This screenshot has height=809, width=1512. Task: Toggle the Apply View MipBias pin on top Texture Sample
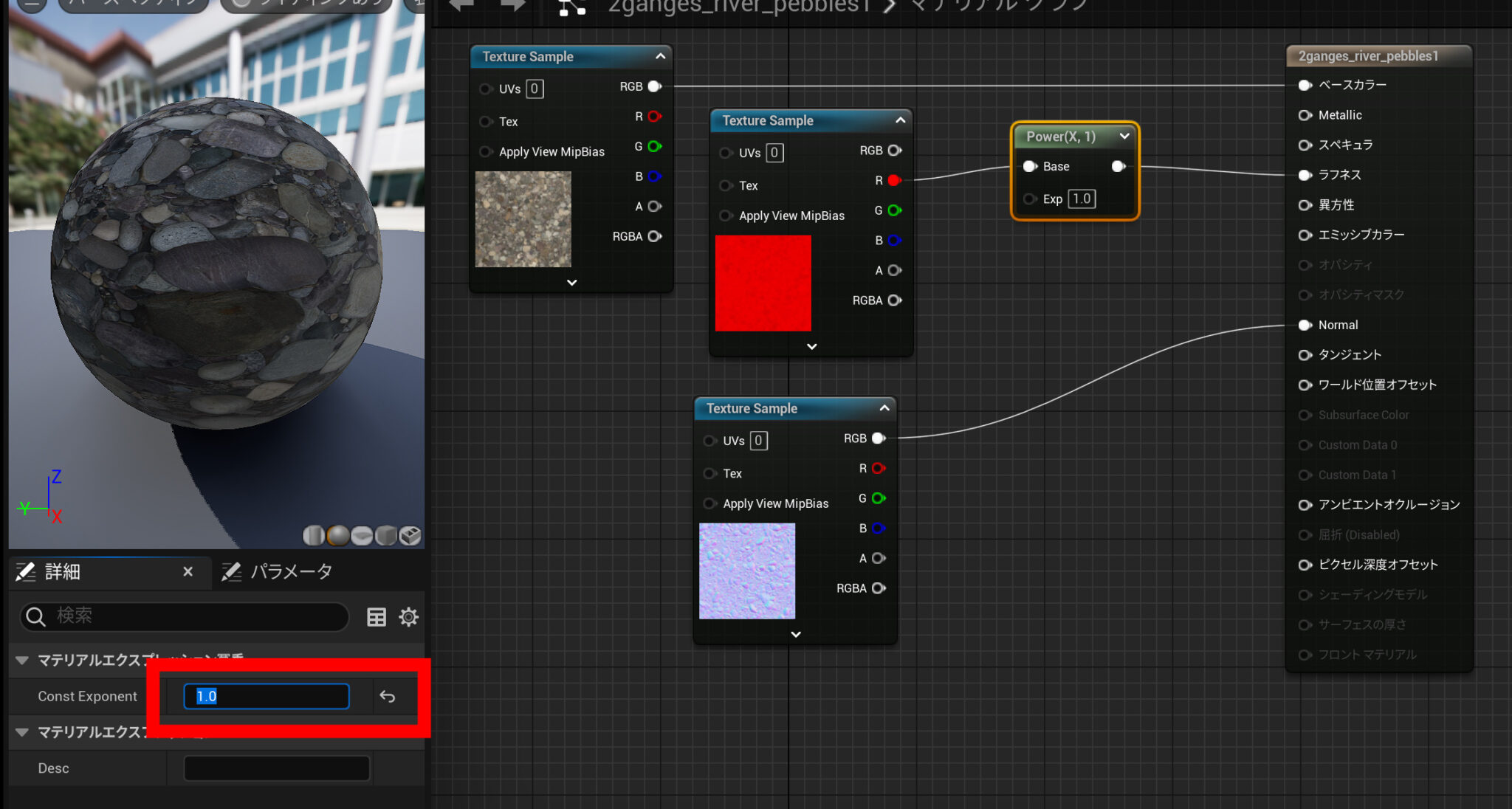tap(487, 151)
